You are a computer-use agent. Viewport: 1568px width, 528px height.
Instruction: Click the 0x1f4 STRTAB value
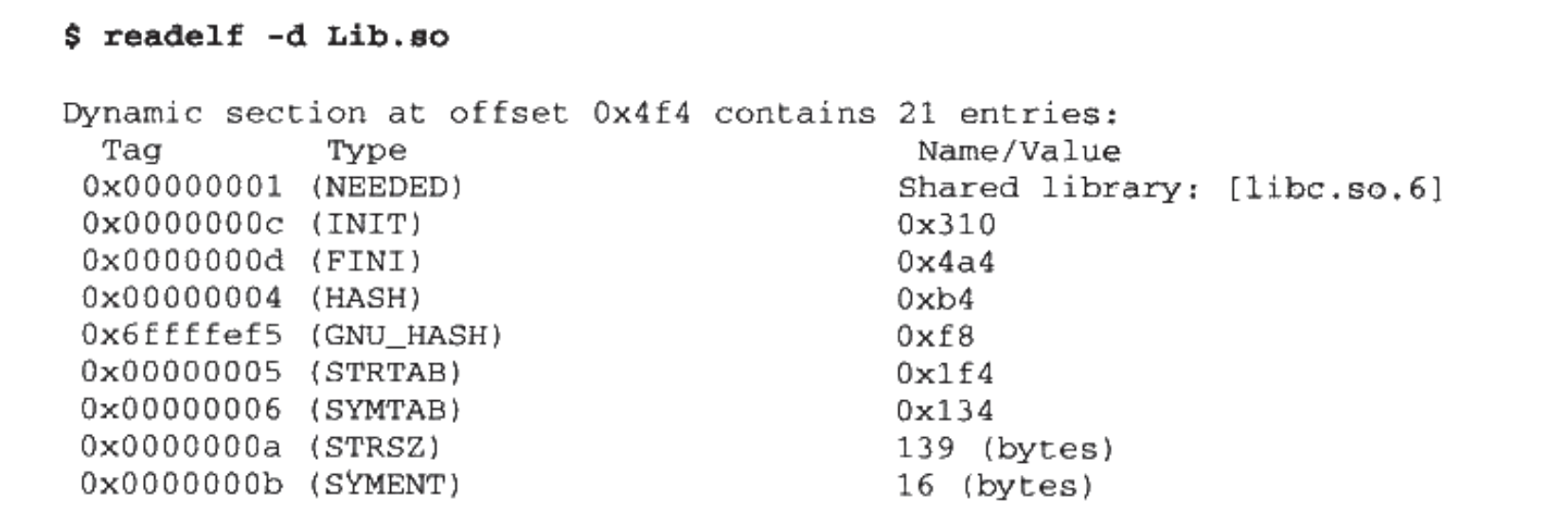pos(946,373)
